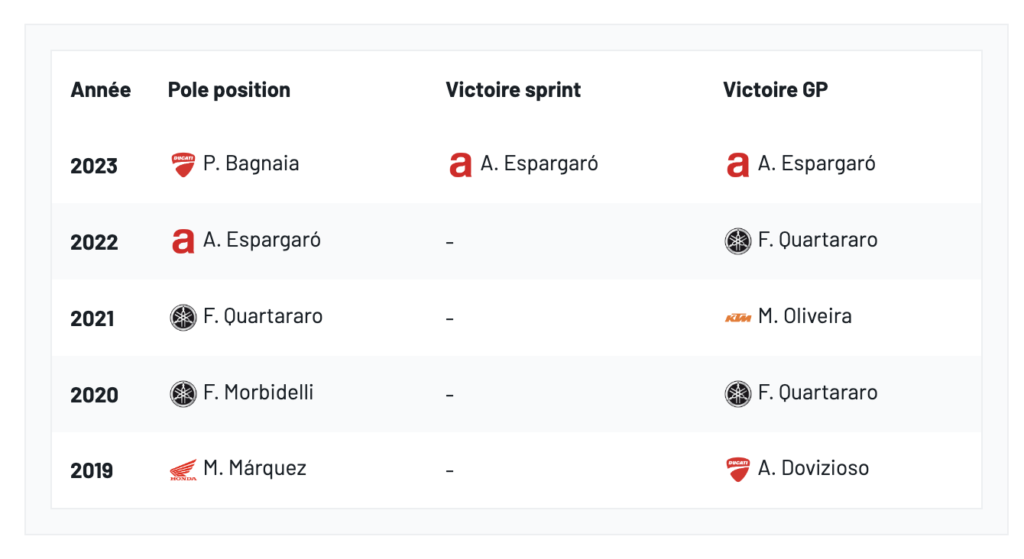Click the Ducati logo beside A. Dovizioso
This screenshot has width=1024, height=559.
click(x=738, y=469)
